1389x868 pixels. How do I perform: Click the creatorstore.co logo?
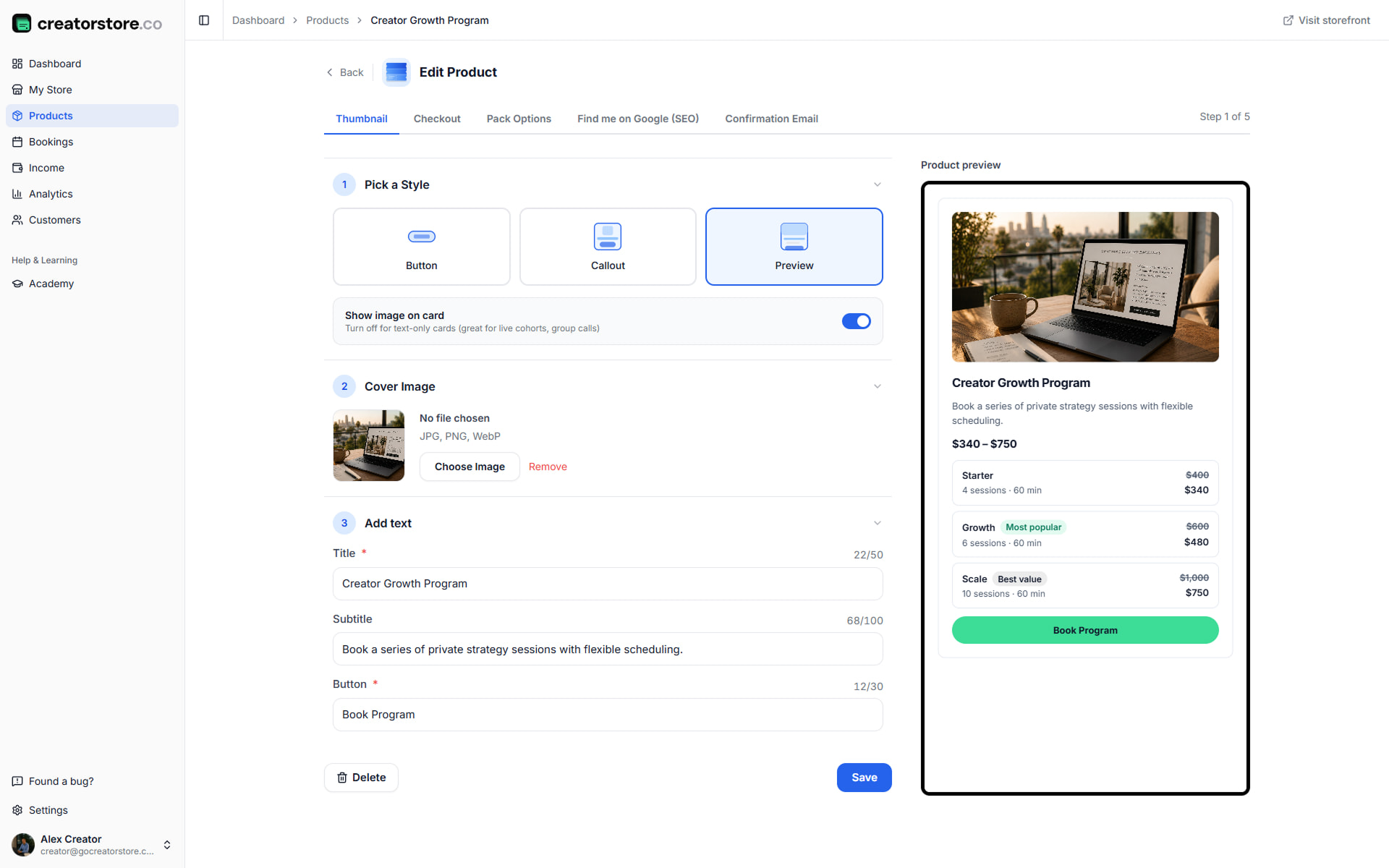click(x=87, y=23)
